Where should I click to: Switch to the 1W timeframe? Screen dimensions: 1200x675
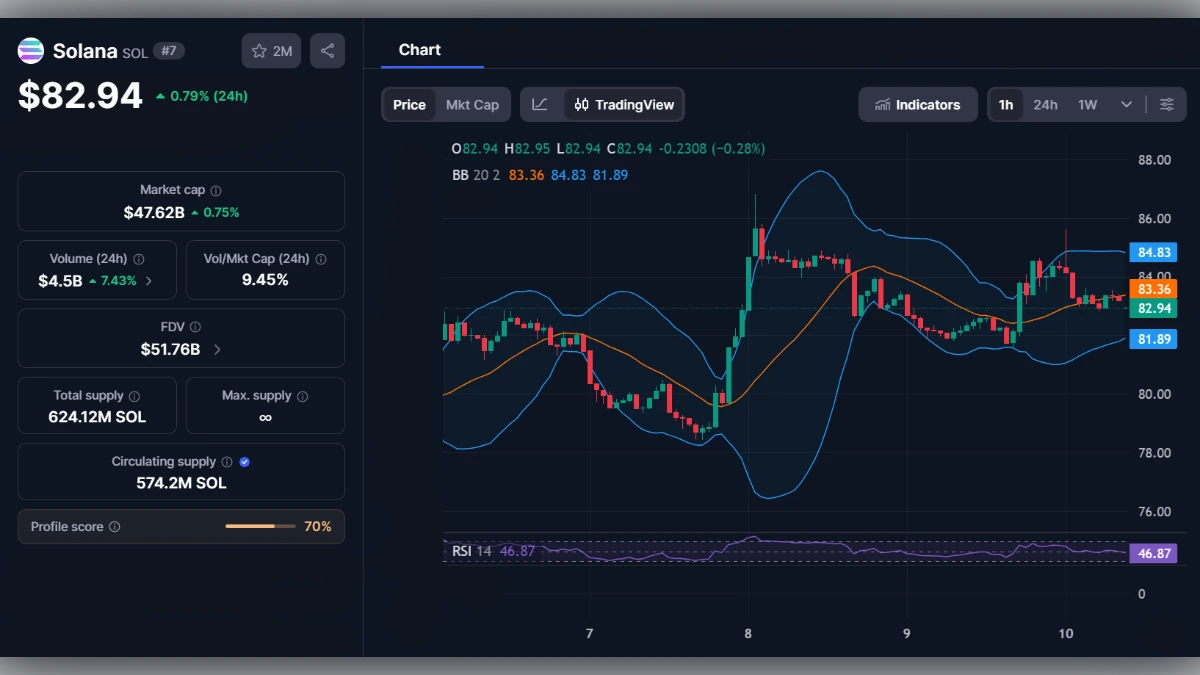click(x=1085, y=104)
